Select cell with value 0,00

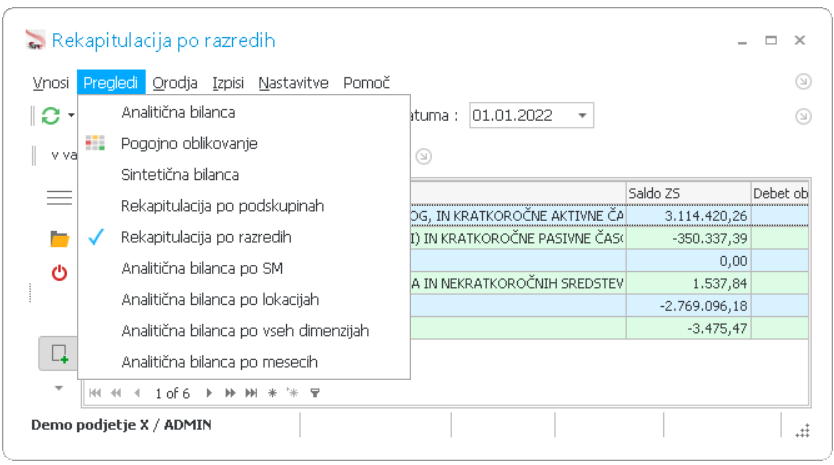coord(688,261)
